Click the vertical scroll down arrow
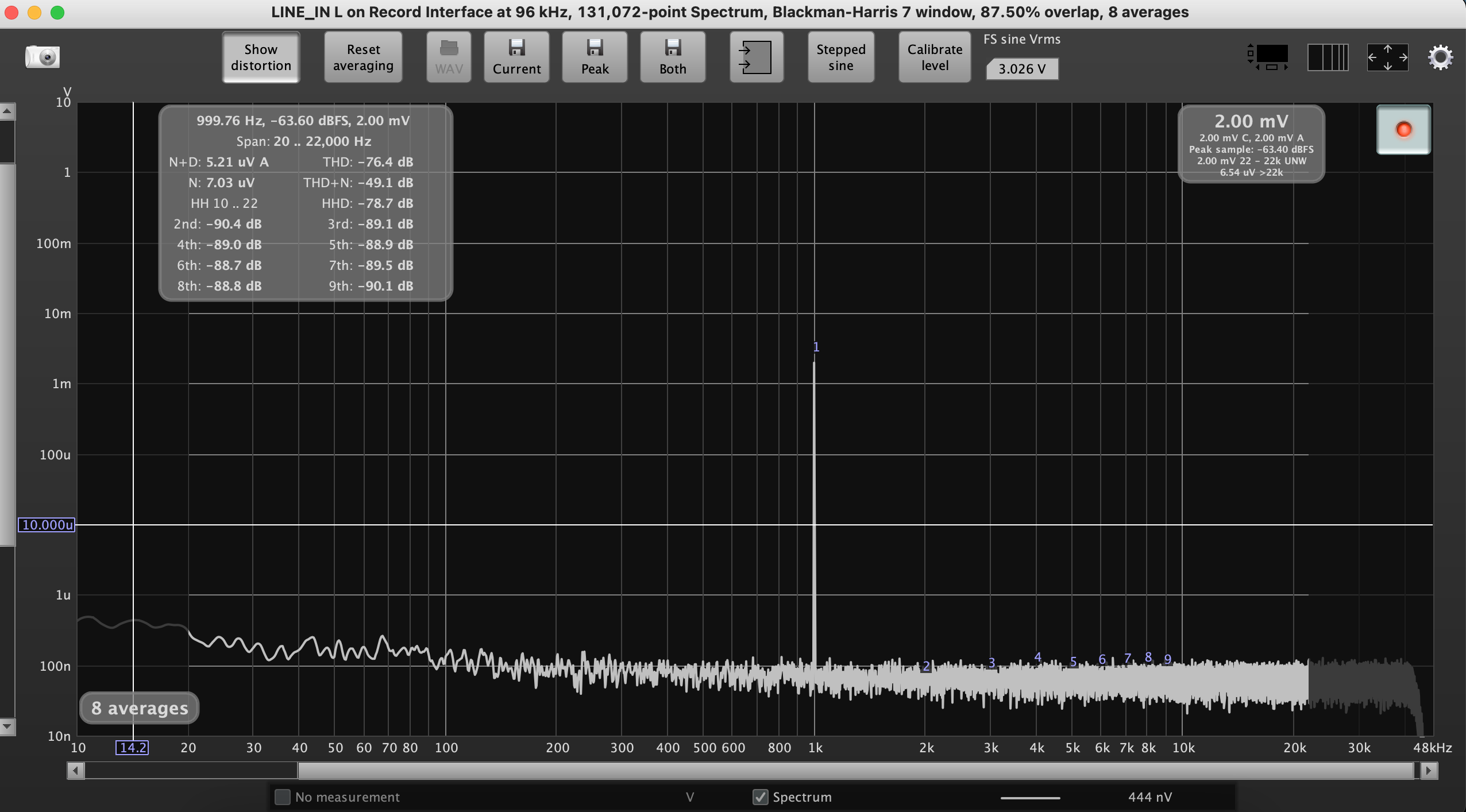Viewport: 1466px width, 812px height. pyautogui.click(x=7, y=726)
